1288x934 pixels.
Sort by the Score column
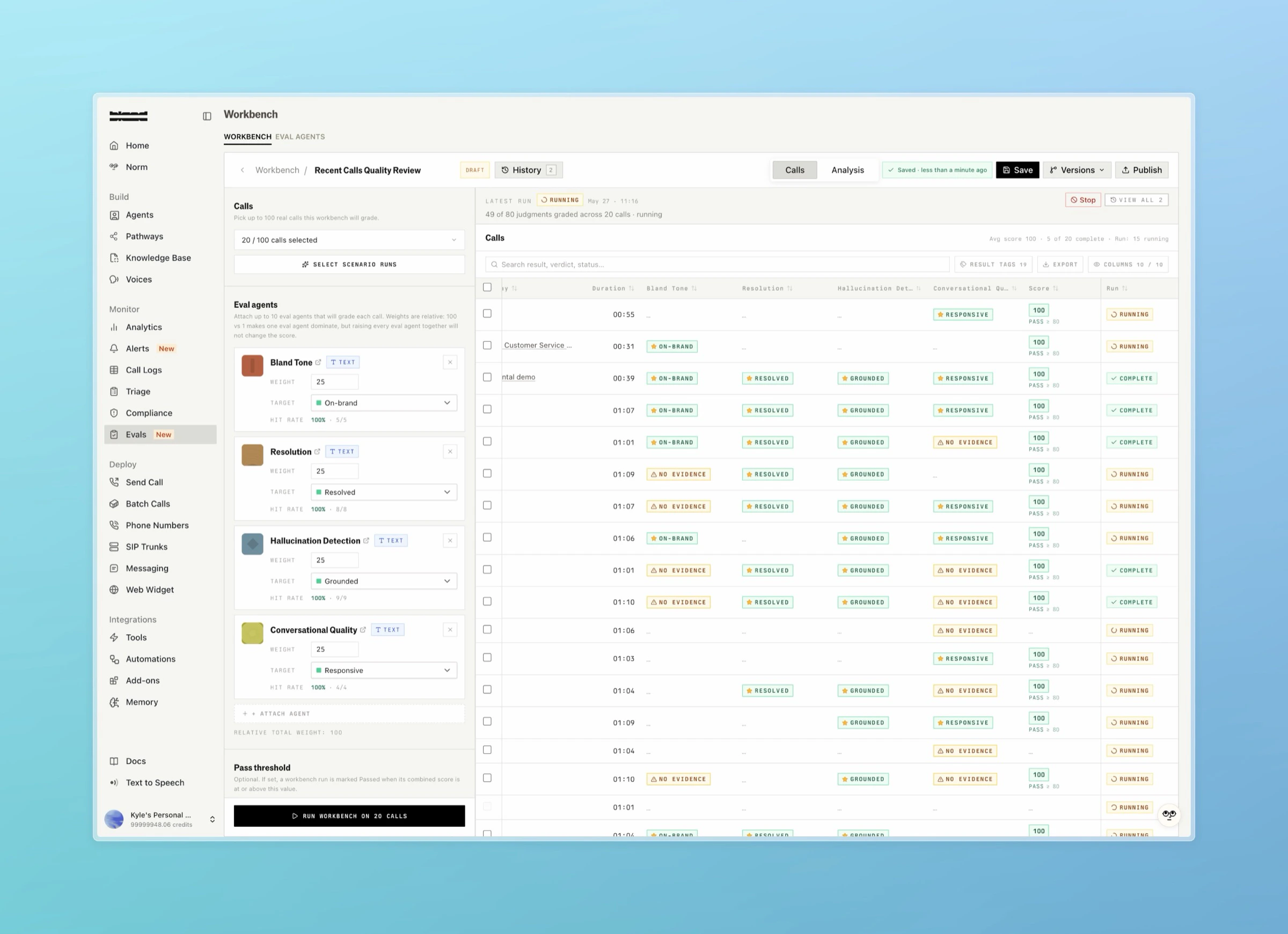1043,289
